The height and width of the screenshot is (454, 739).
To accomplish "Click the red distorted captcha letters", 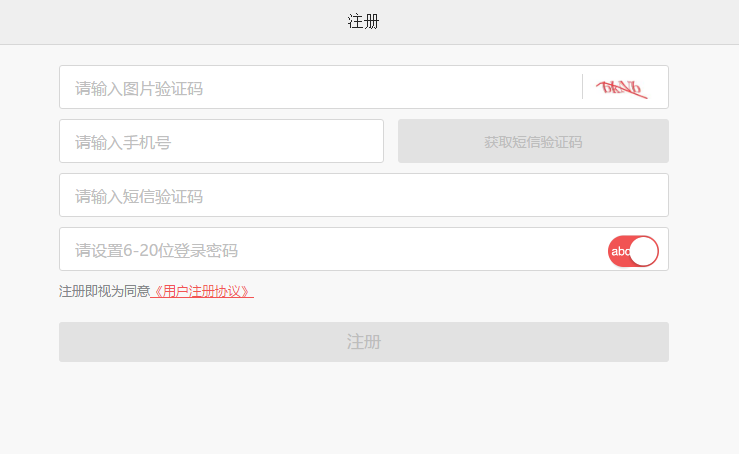I will [622, 90].
